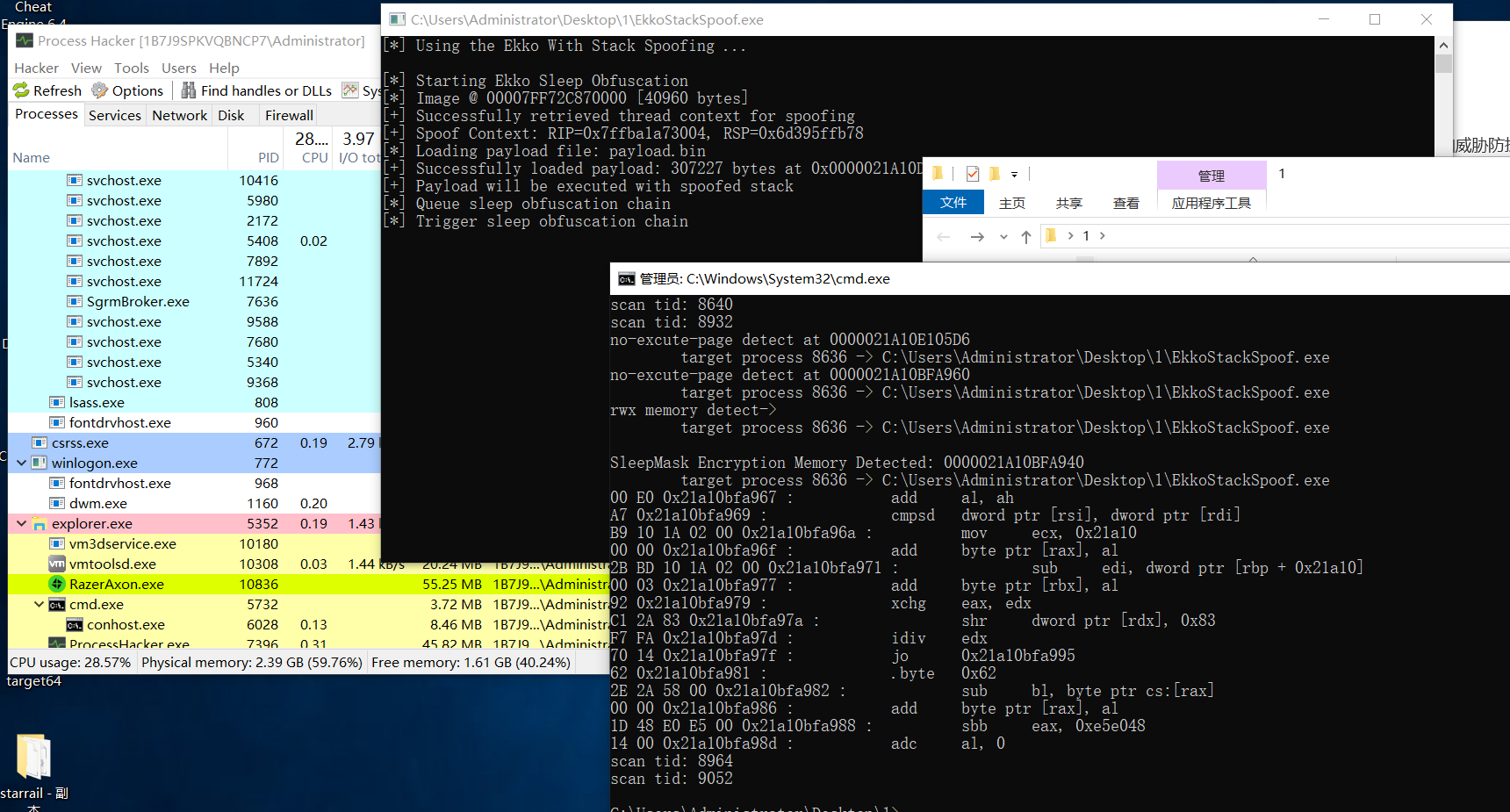Viewport: 1510px width, 812px height.
Task: Click the lsass.exe process icon
Action: tap(57, 402)
